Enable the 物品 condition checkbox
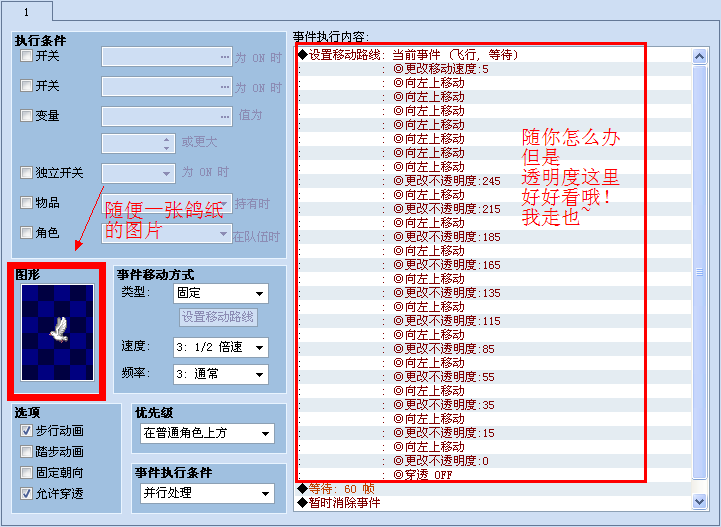 pyautogui.click(x=26, y=202)
